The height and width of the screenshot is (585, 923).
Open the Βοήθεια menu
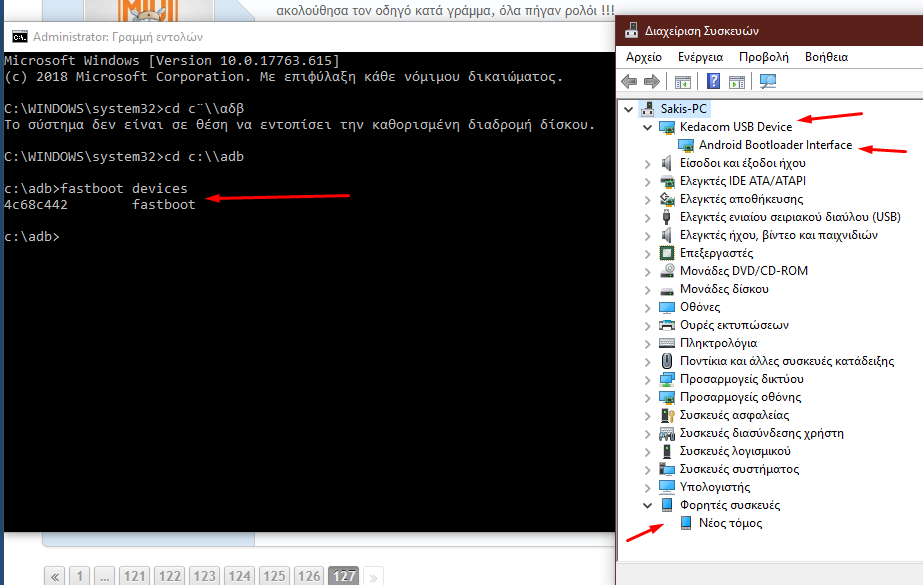click(826, 57)
